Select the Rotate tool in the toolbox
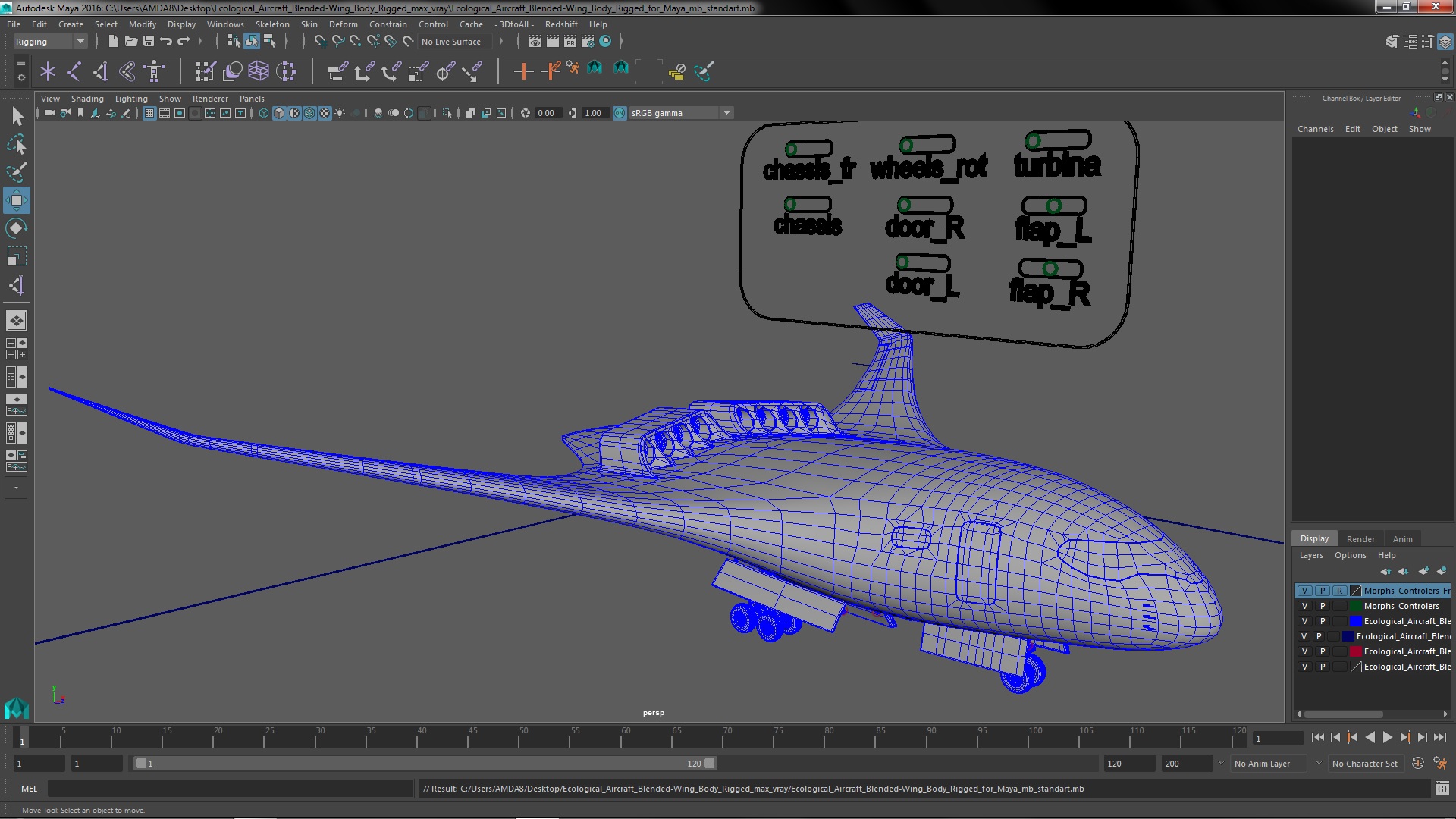 click(16, 228)
